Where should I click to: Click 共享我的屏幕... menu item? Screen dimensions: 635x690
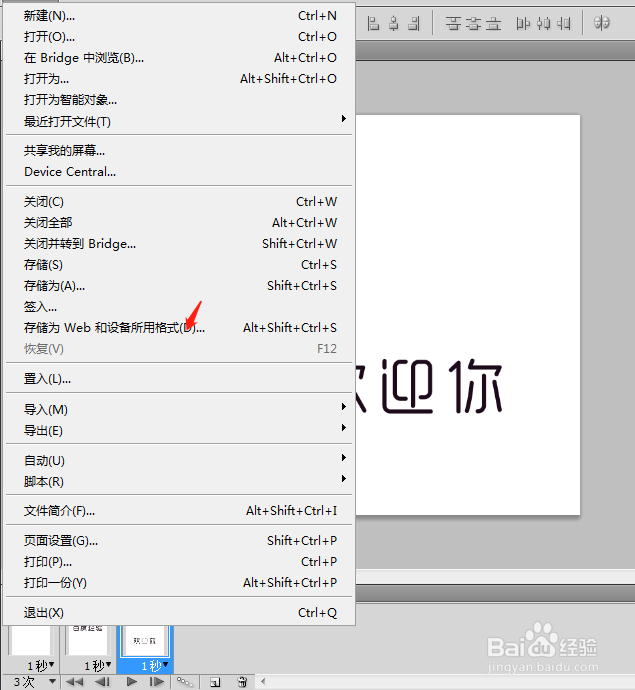coord(179,150)
